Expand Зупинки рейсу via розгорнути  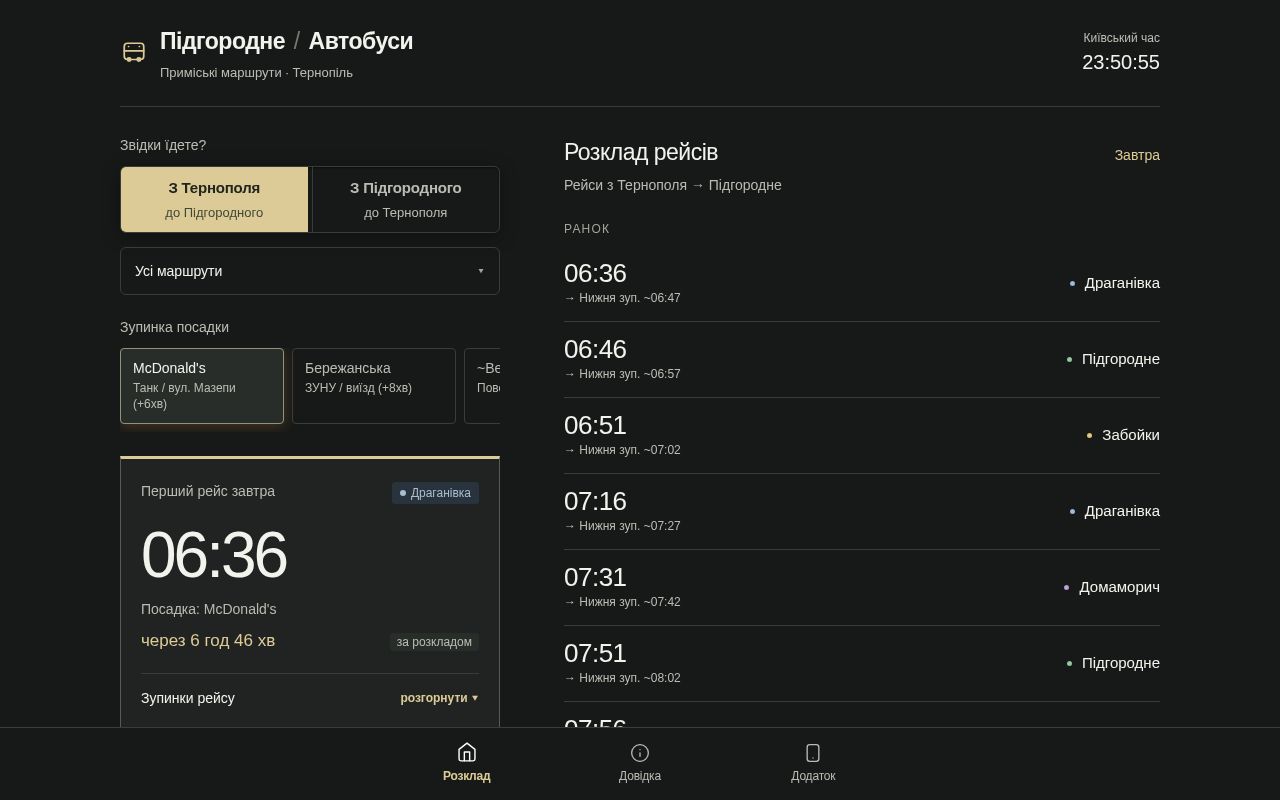439,698
